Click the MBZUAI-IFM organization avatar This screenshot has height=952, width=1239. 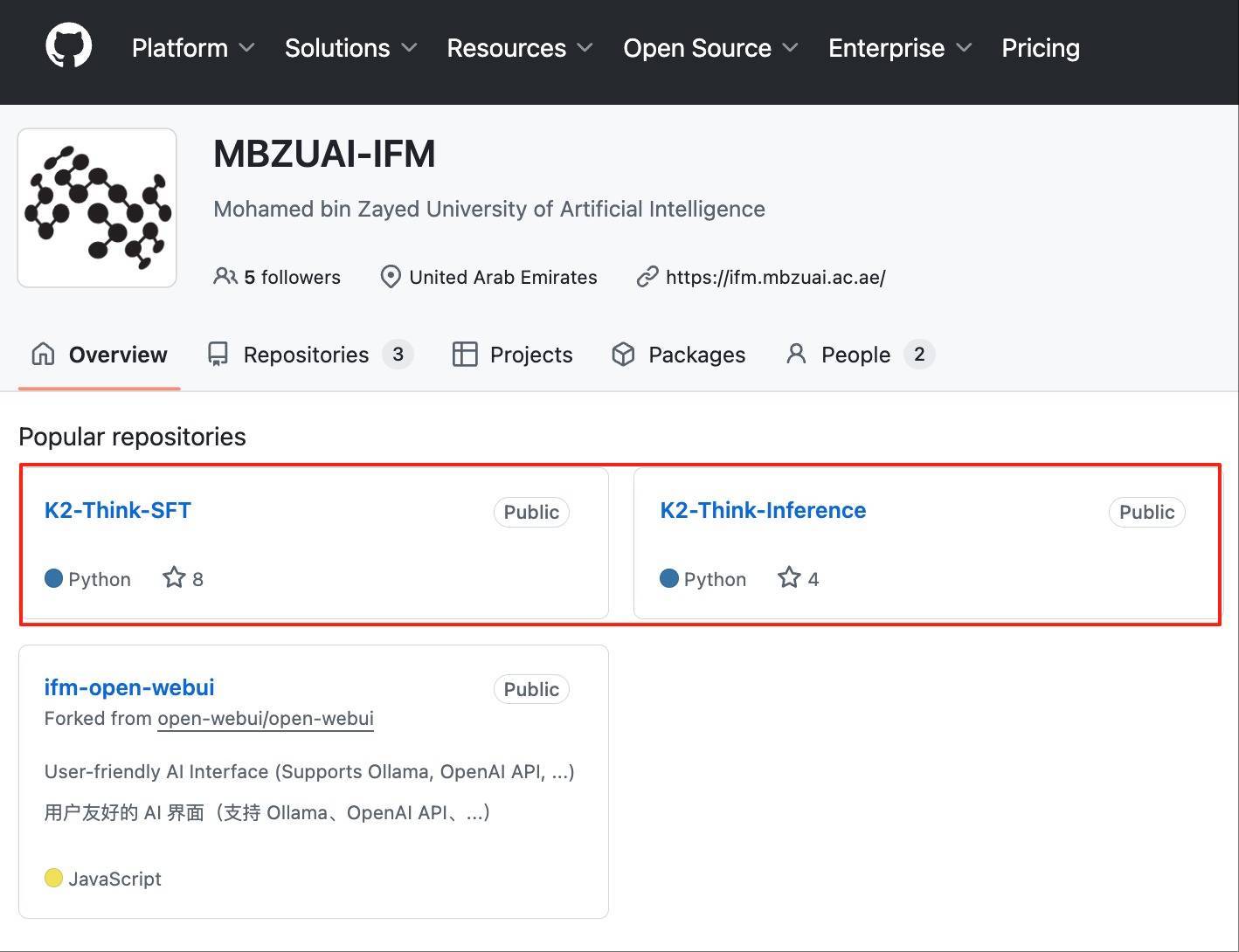(x=97, y=208)
